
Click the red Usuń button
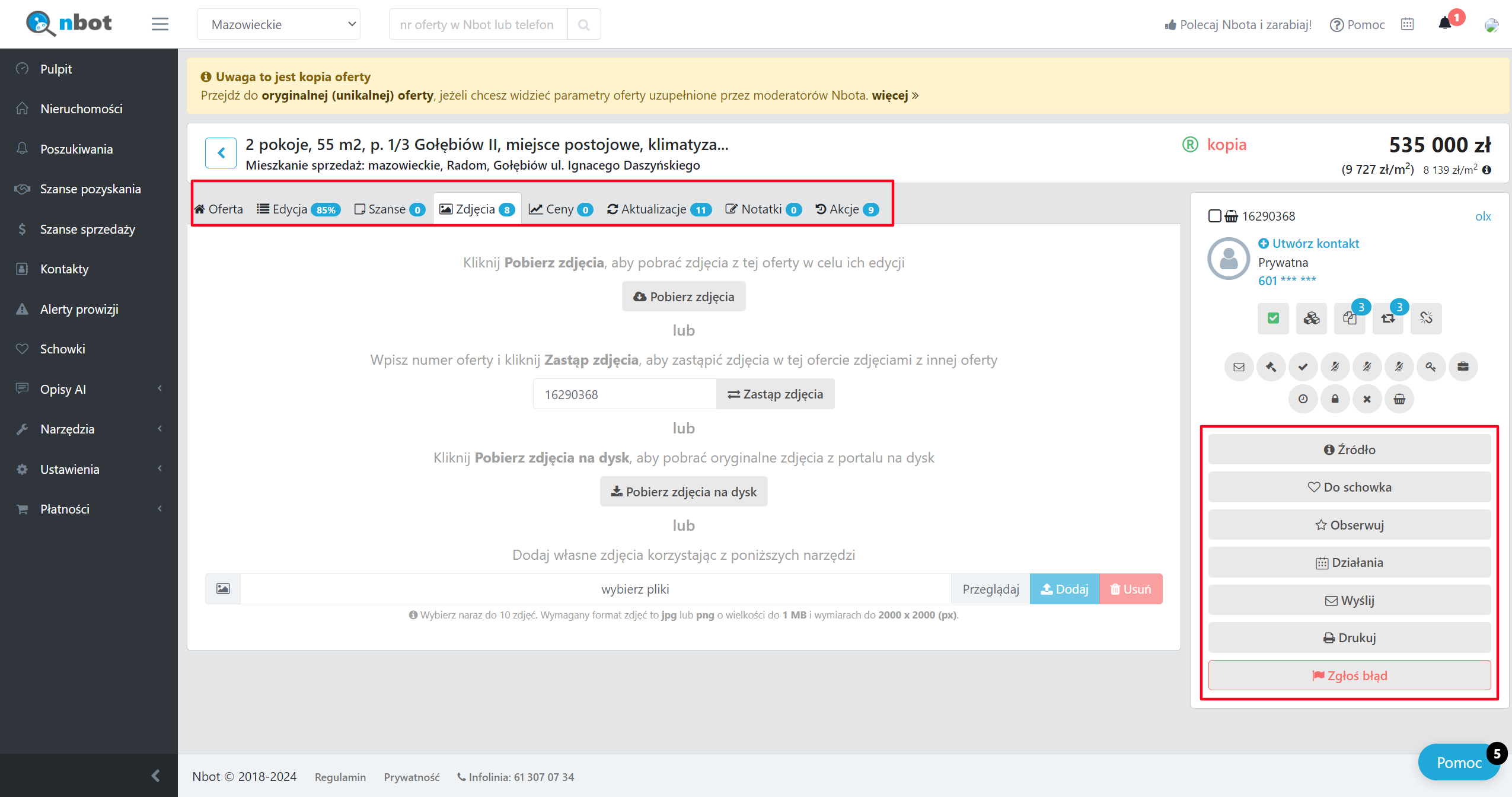(1131, 589)
